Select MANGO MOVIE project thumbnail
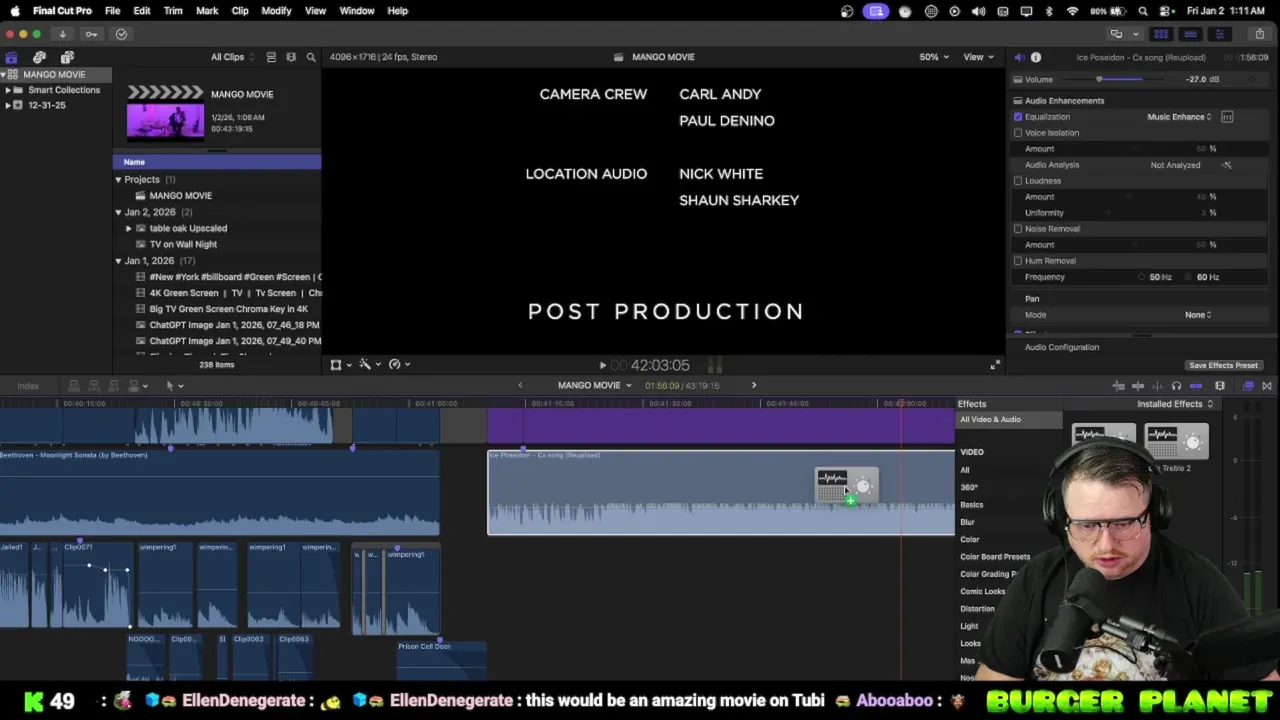Image resolution: width=1280 pixels, height=720 pixels. pyautogui.click(x=165, y=112)
